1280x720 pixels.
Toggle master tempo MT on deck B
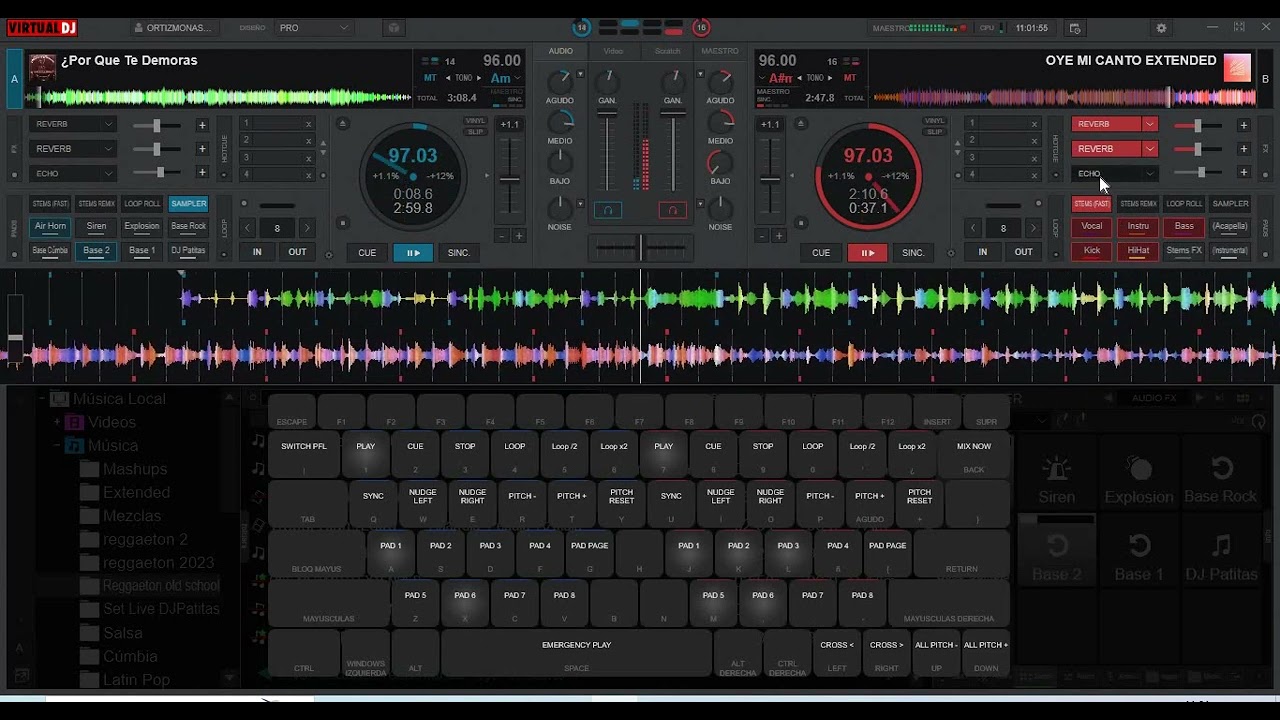pyautogui.click(x=849, y=78)
